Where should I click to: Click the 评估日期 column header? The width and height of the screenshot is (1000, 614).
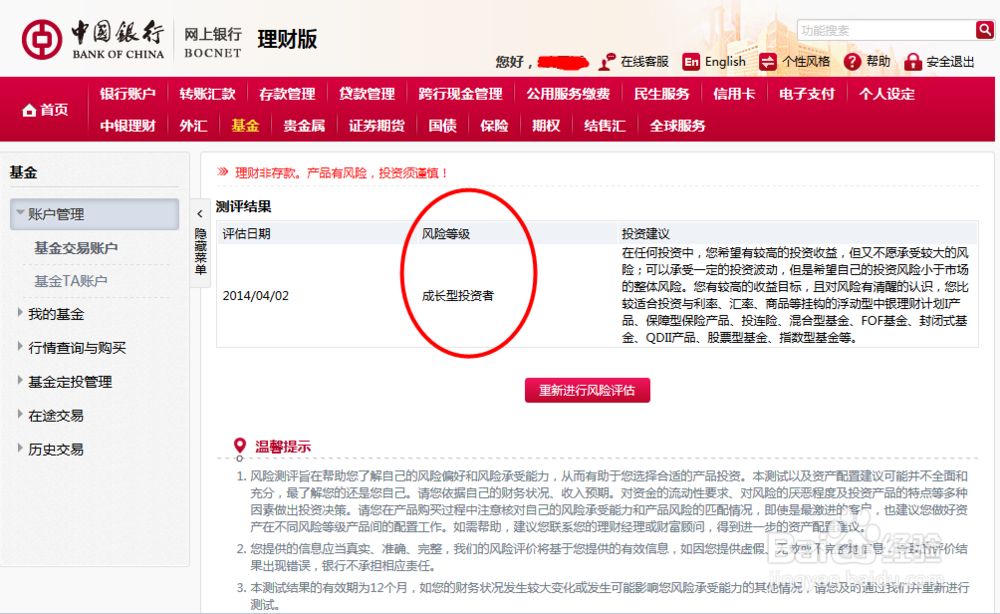(x=246, y=233)
